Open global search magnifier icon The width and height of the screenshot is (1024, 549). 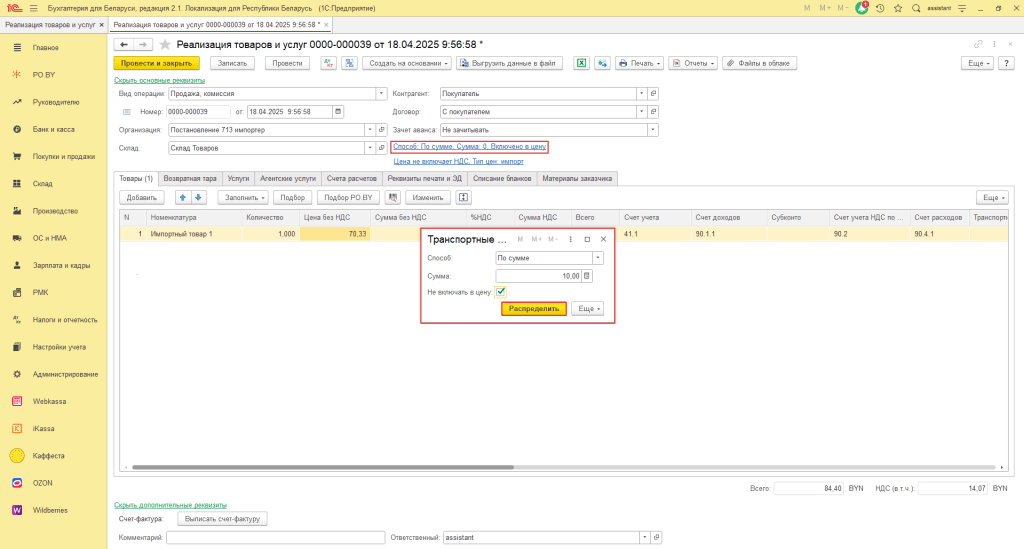tap(916, 8)
